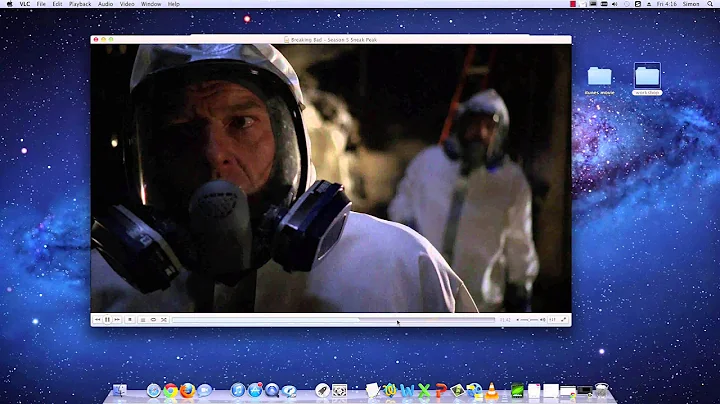Viewport: 720px width, 404px height.
Task: Open the Video menu
Action: [x=127, y=4]
